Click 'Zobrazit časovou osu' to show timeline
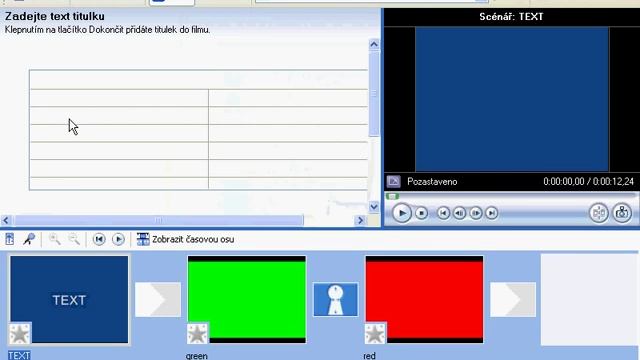This screenshot has height=360, width=640. click(186, 239)
